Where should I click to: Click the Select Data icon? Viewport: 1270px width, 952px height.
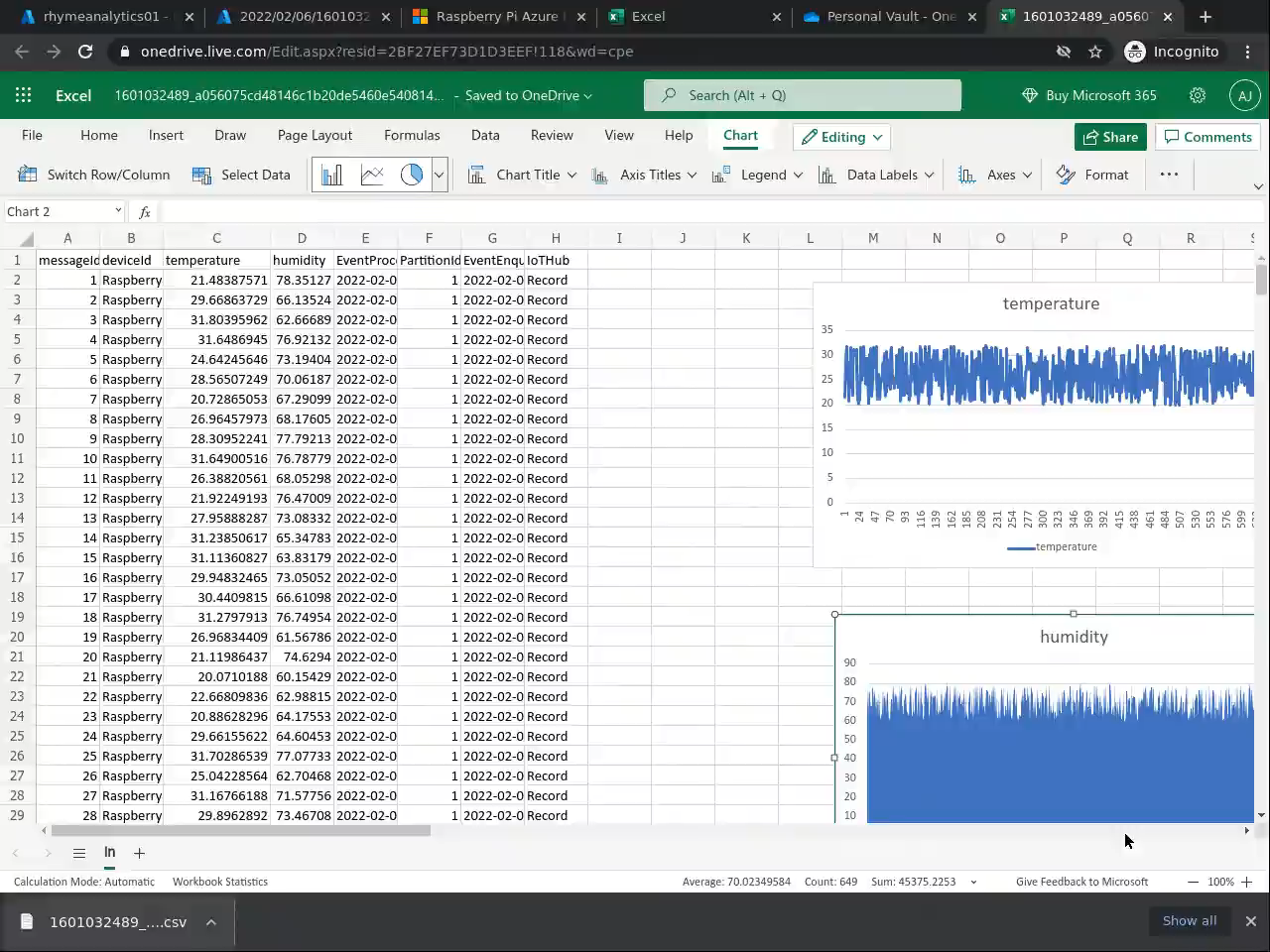(x=201, y=176)
